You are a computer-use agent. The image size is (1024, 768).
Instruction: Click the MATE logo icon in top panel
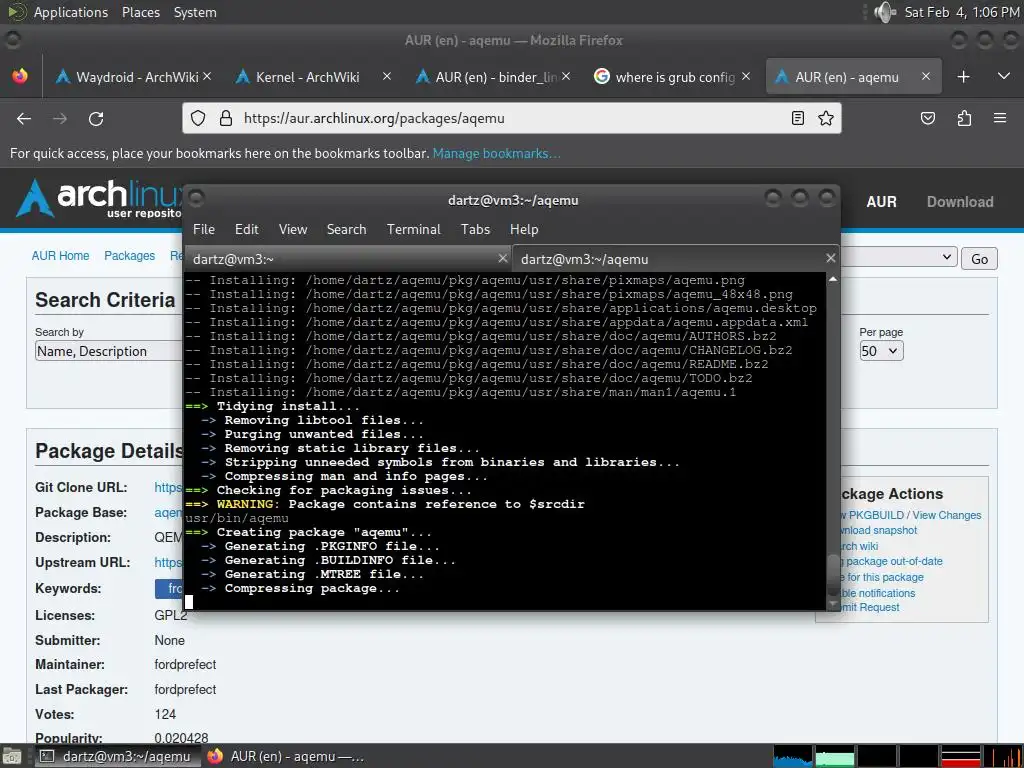click(x=16, y=12)
